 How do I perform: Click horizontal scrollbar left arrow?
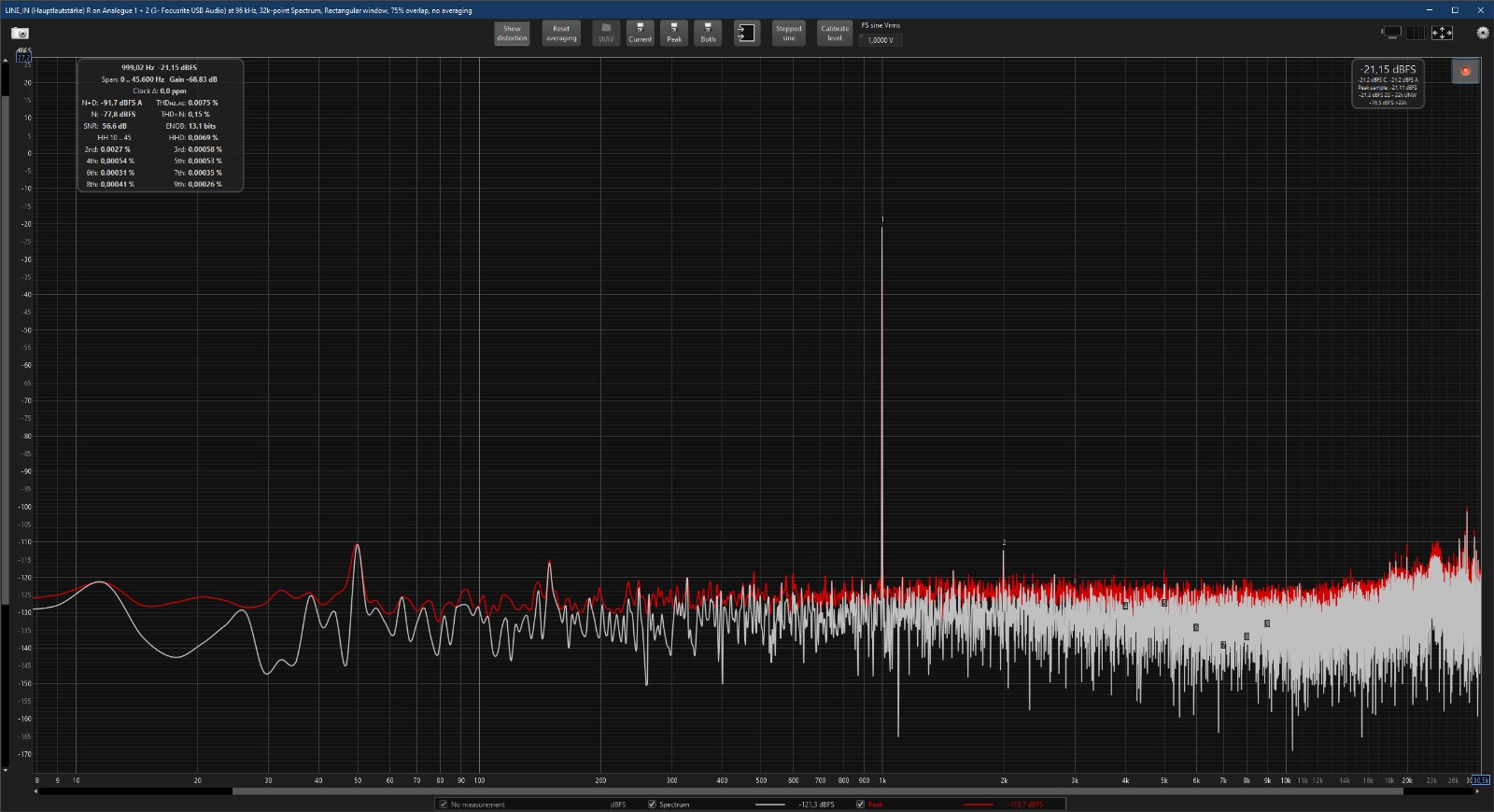36,791
